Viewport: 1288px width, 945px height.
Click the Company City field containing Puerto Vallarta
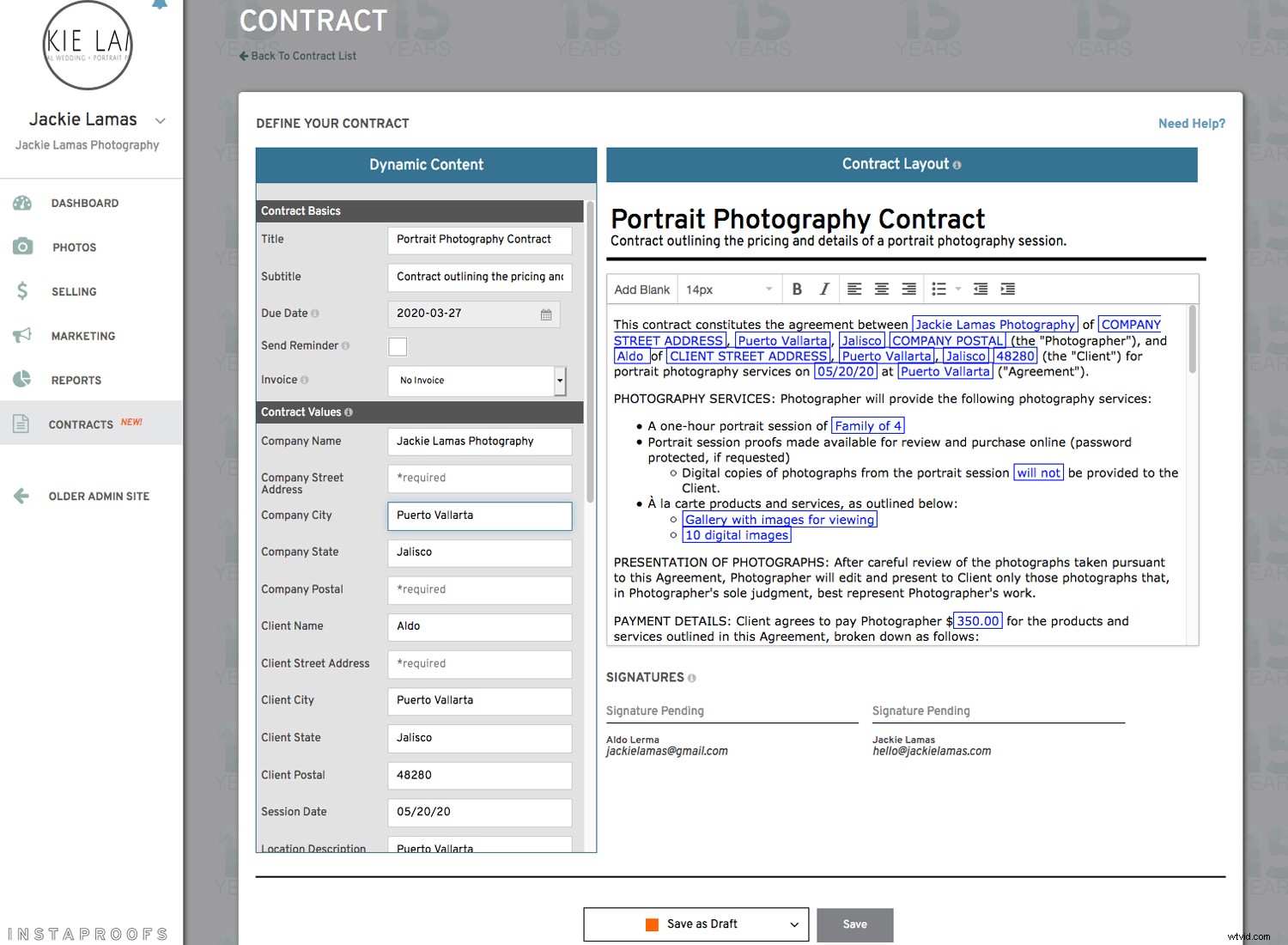(478, 515)
